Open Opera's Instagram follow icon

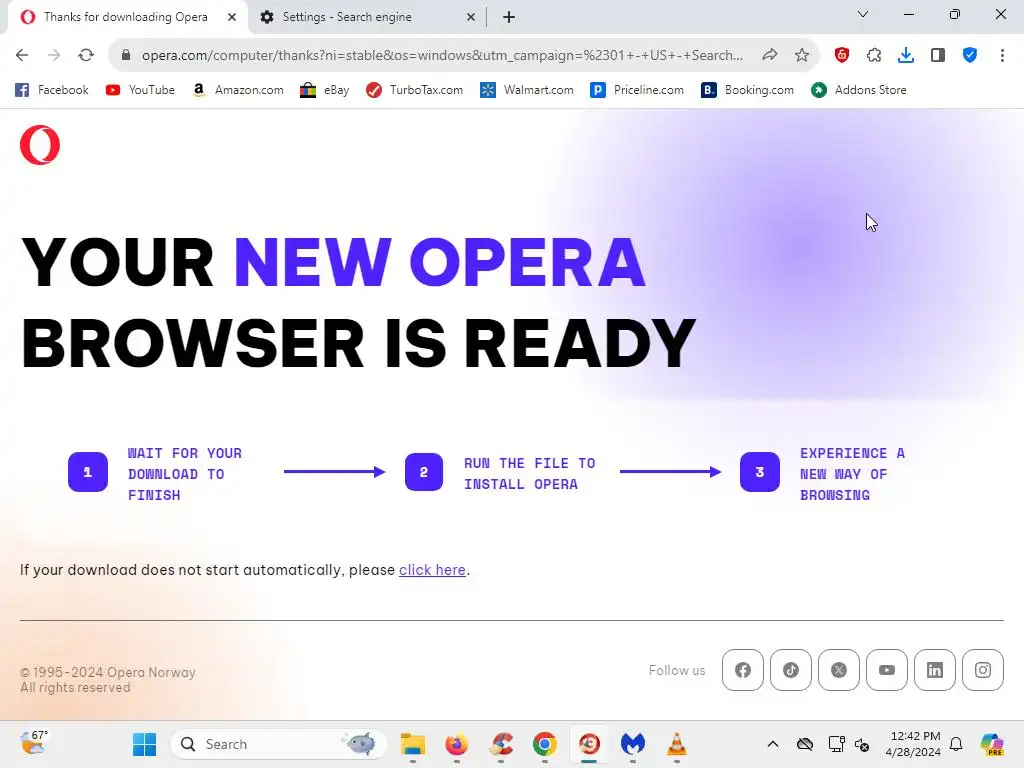[x=983, y=670]
